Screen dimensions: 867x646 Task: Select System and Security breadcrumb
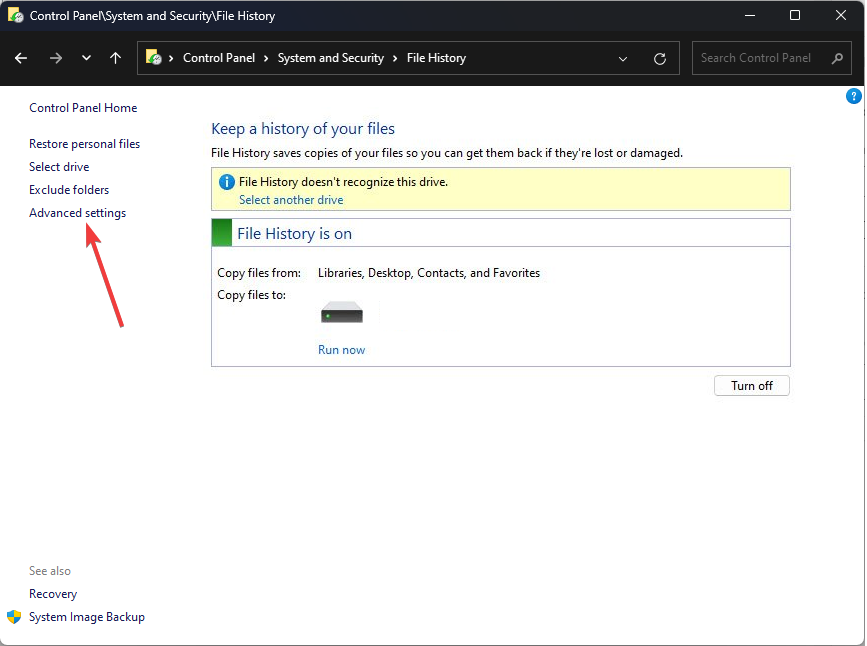coord(331,58)
